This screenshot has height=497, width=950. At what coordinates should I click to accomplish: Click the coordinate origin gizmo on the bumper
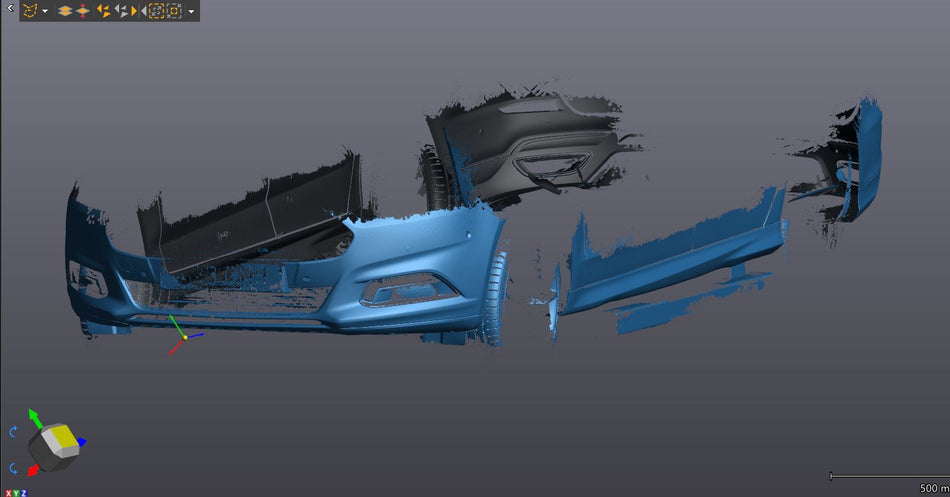click(x=185, y=337)
